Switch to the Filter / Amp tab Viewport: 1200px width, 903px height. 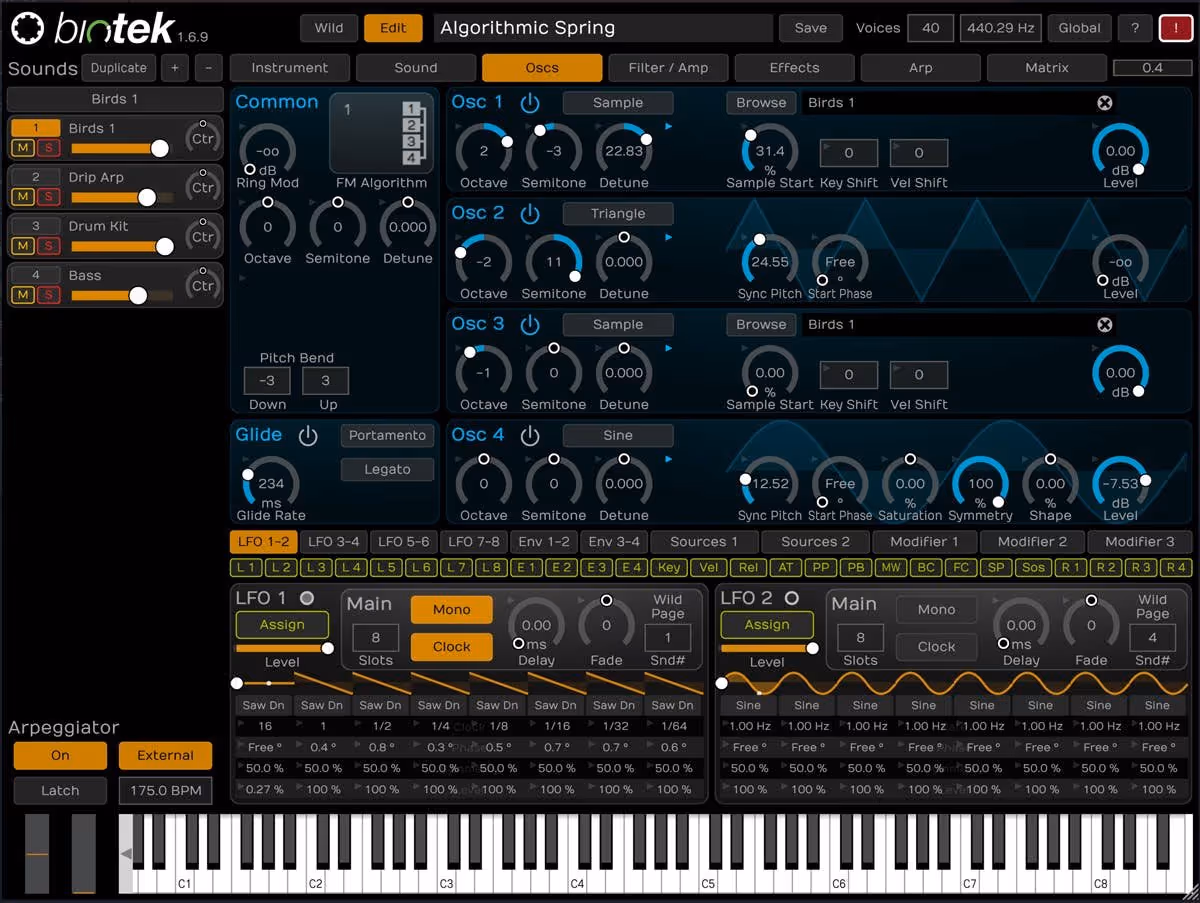click(668, 68)
